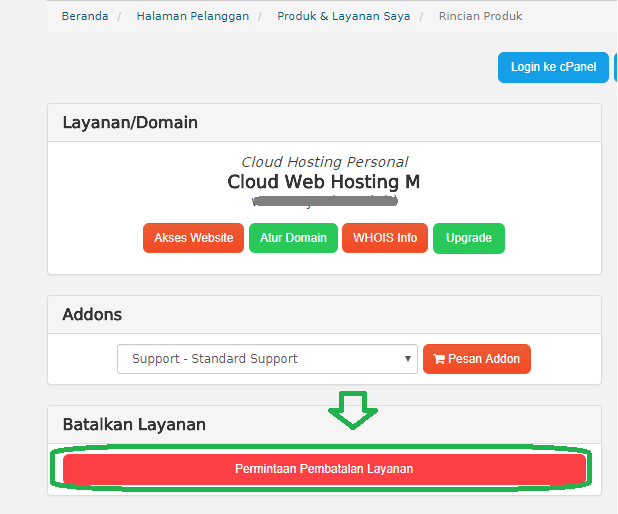Go to Beranda in the breadcrumb
This screenshot has width=618, height=514.
85,16
